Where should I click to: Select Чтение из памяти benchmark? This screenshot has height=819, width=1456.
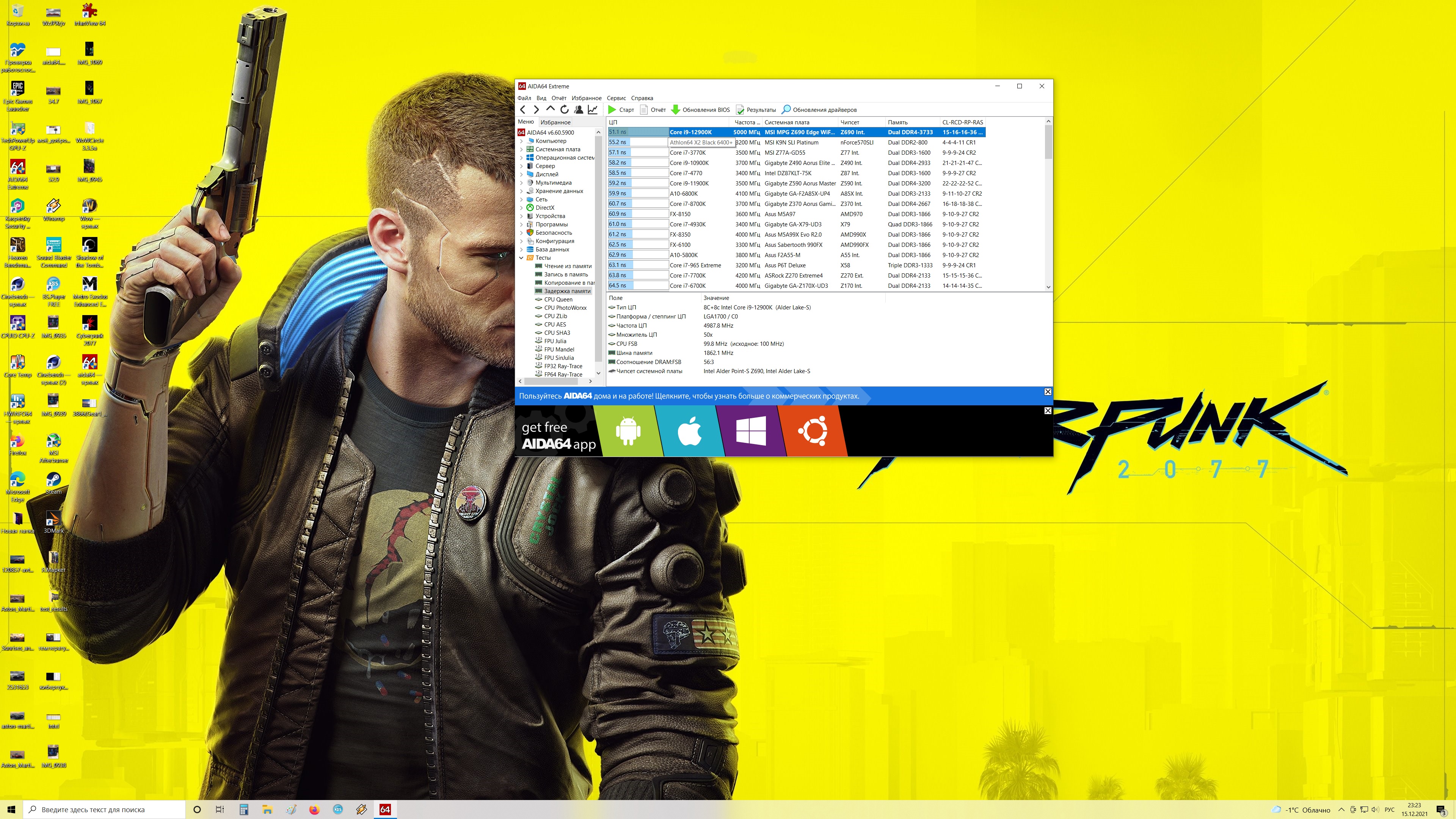568,266
